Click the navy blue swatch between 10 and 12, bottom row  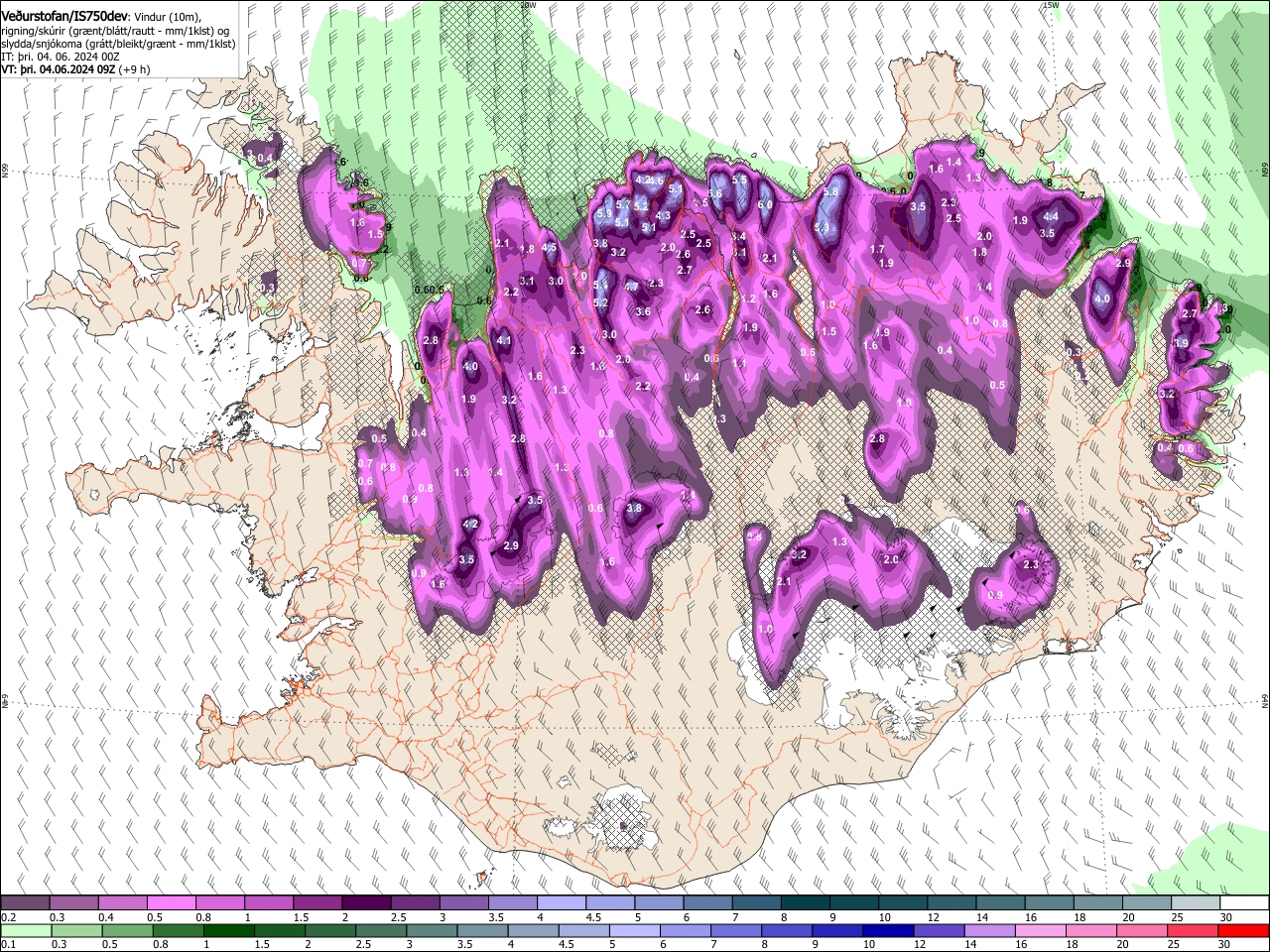pyautogui.click(x=887, y=930)
